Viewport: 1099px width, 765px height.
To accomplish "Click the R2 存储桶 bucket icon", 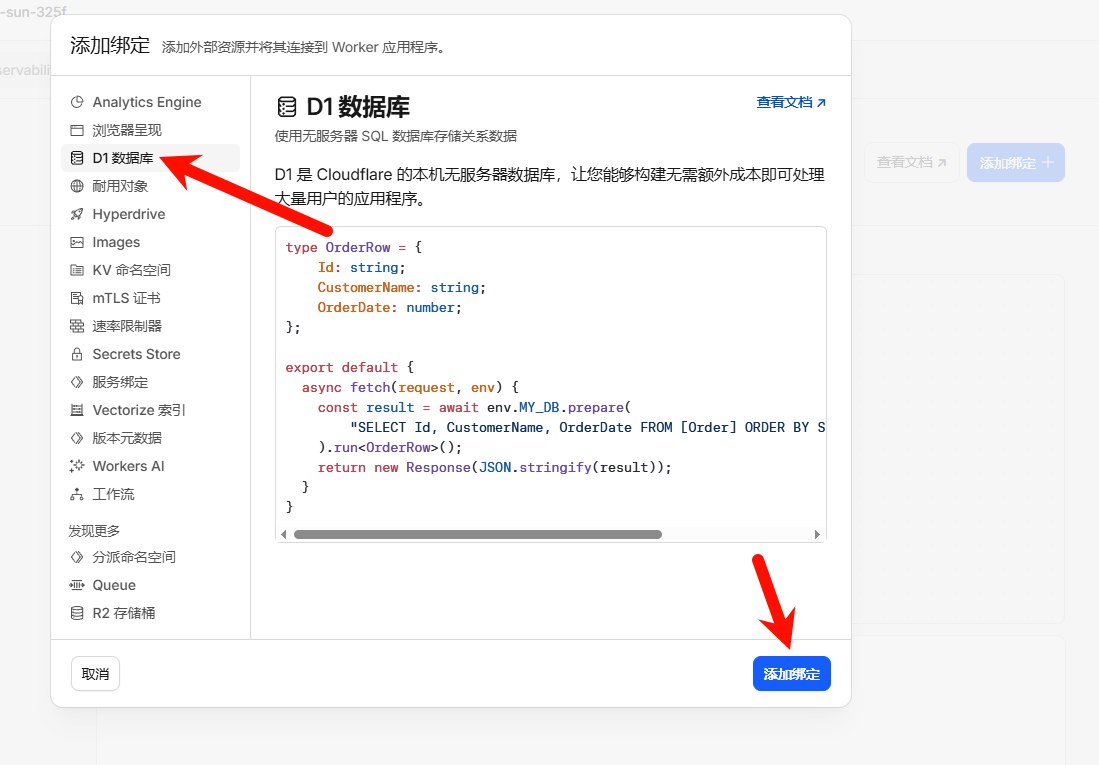I will pyautogui.click(x=77, y=613).
